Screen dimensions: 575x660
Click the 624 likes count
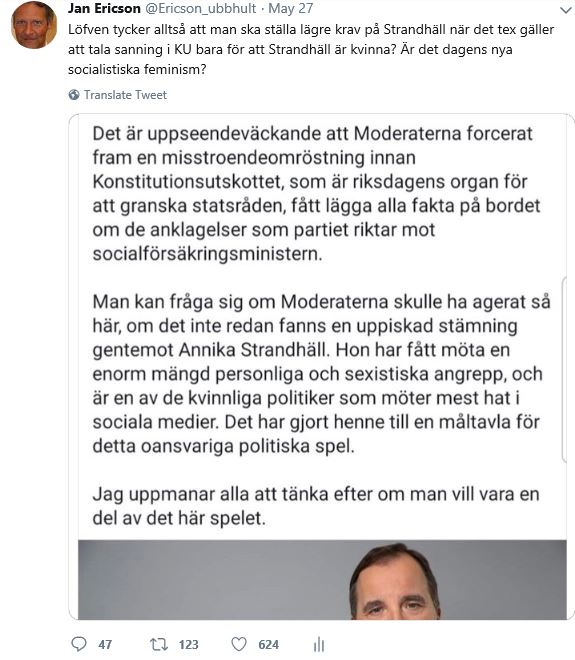tap(269, 644)
